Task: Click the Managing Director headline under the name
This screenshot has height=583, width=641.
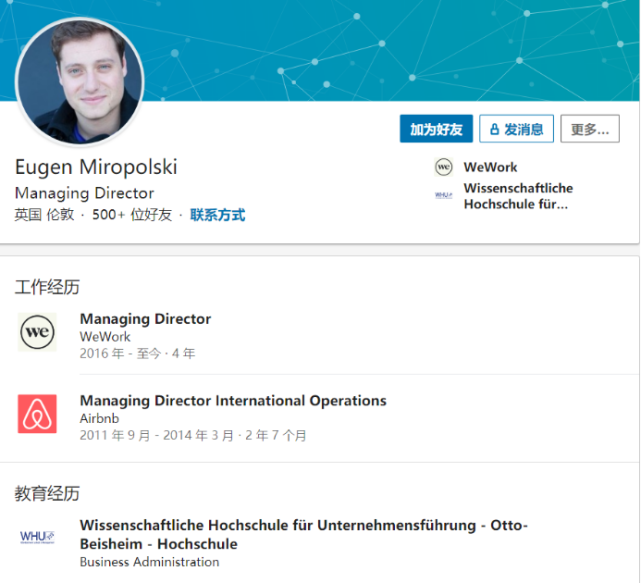Action: 84,193
